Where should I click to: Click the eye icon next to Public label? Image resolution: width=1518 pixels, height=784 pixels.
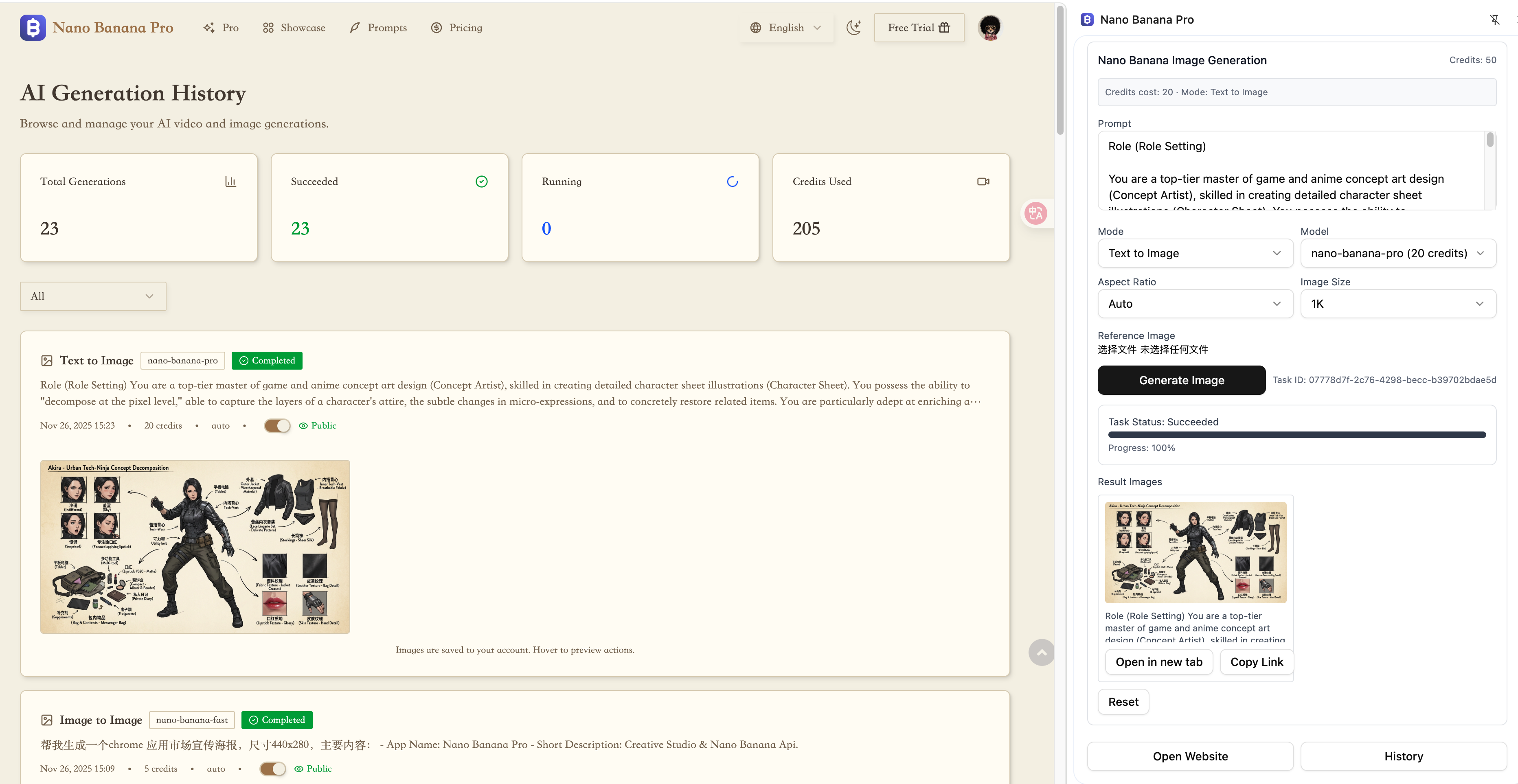[x=303, y=425]
